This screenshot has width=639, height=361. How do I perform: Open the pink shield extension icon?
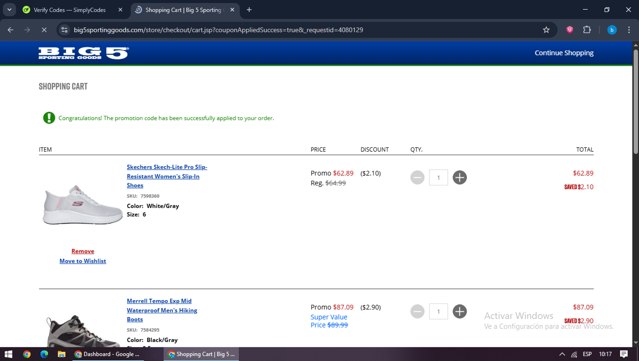(x=570, y=30)
